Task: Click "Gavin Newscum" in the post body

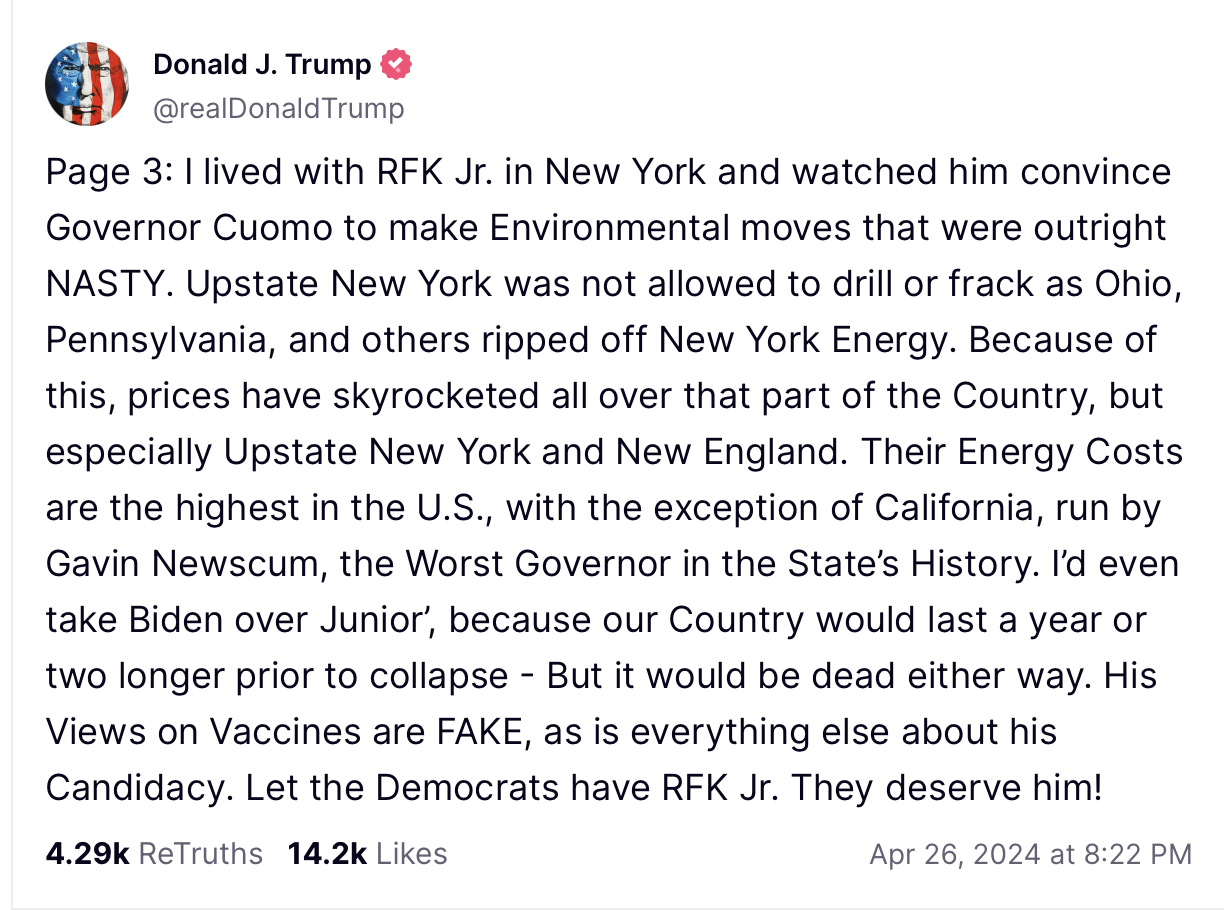Action: click(x=182, y=564)
